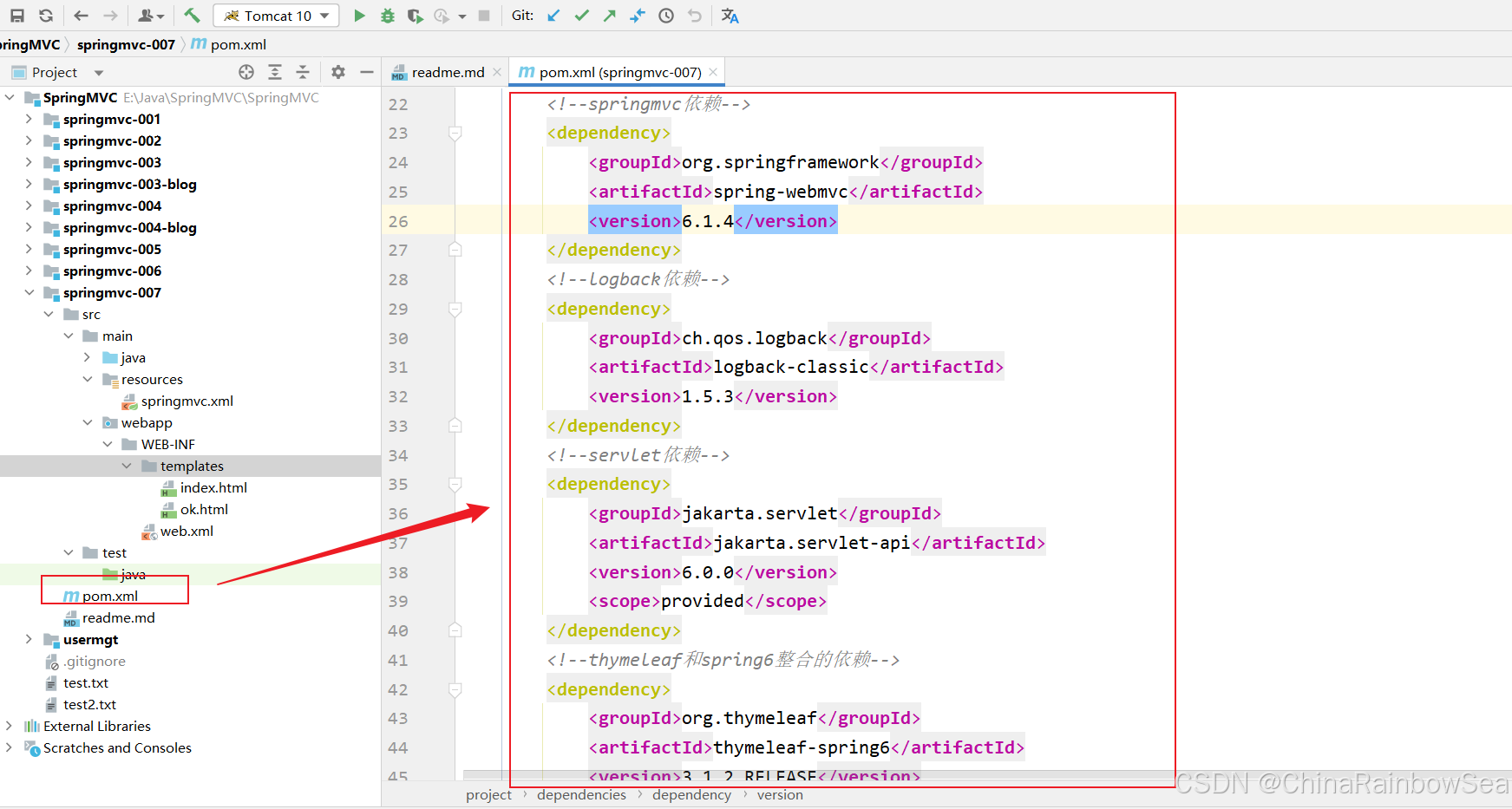Viewport: 1512px width, 809px height.
Task: Click the Synchronize/reload icon
Action: point(46,16)
